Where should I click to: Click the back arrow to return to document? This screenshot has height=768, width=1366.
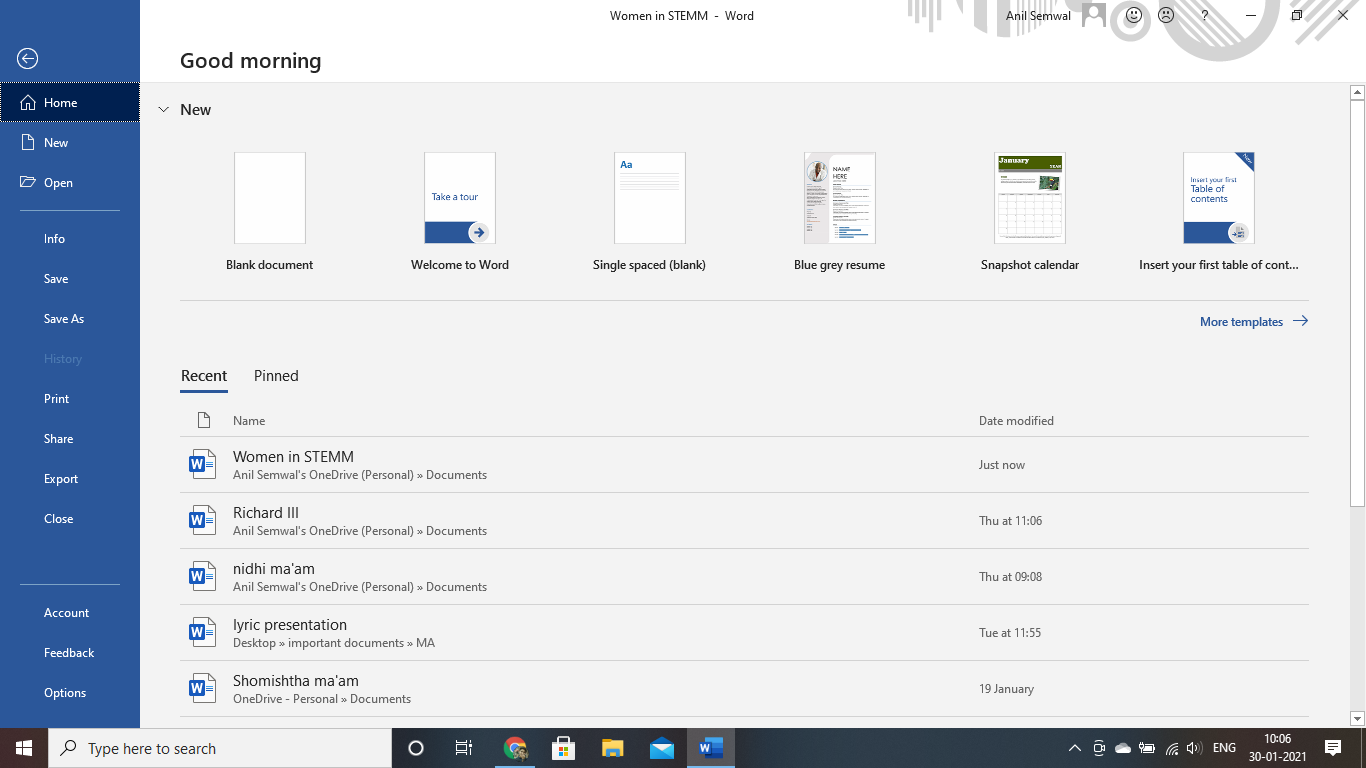point(28,59)
